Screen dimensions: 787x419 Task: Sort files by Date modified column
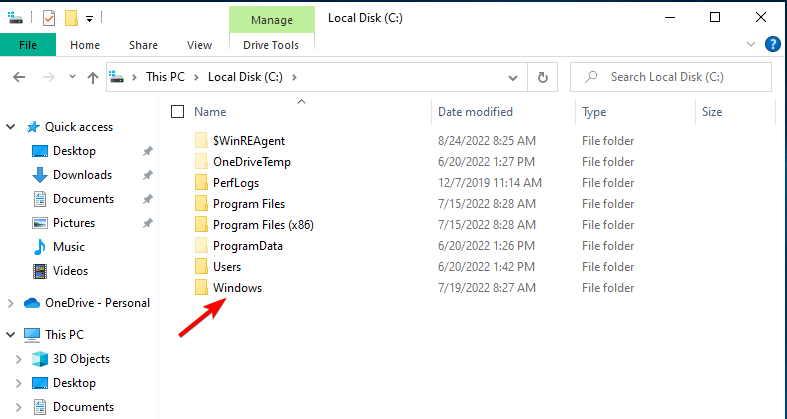click(x=475, y=111)
